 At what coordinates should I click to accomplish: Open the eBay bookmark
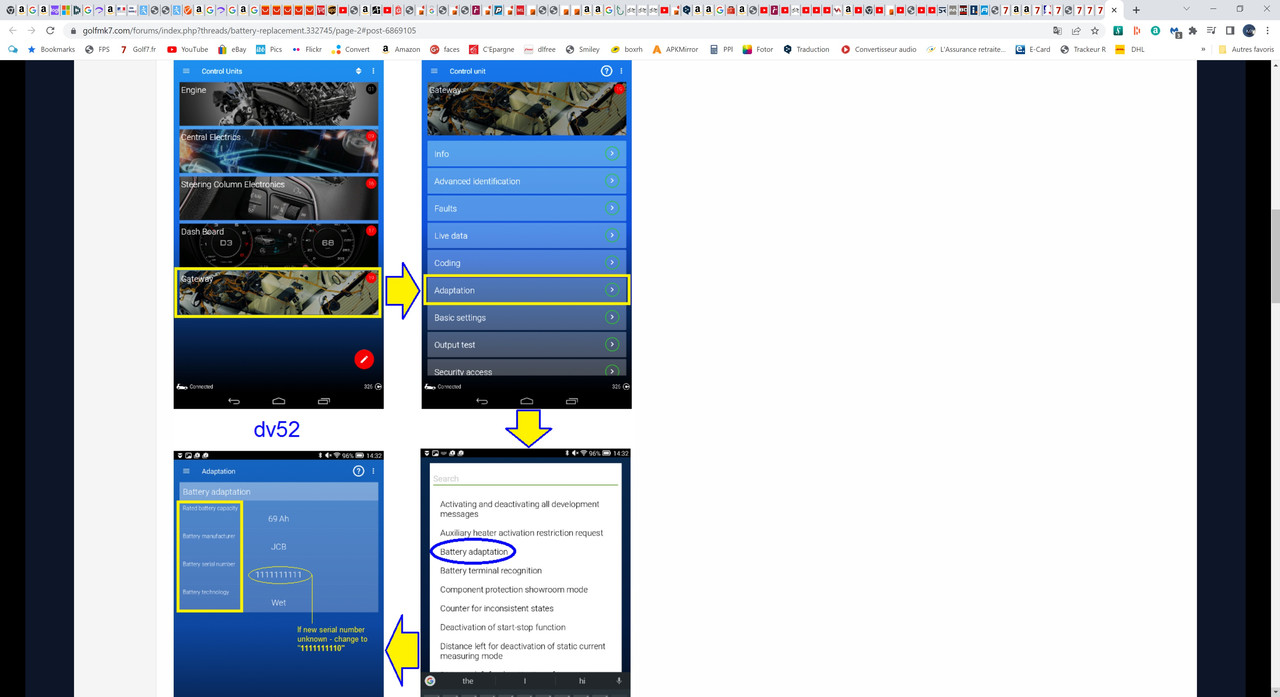[x=232, y=49]
